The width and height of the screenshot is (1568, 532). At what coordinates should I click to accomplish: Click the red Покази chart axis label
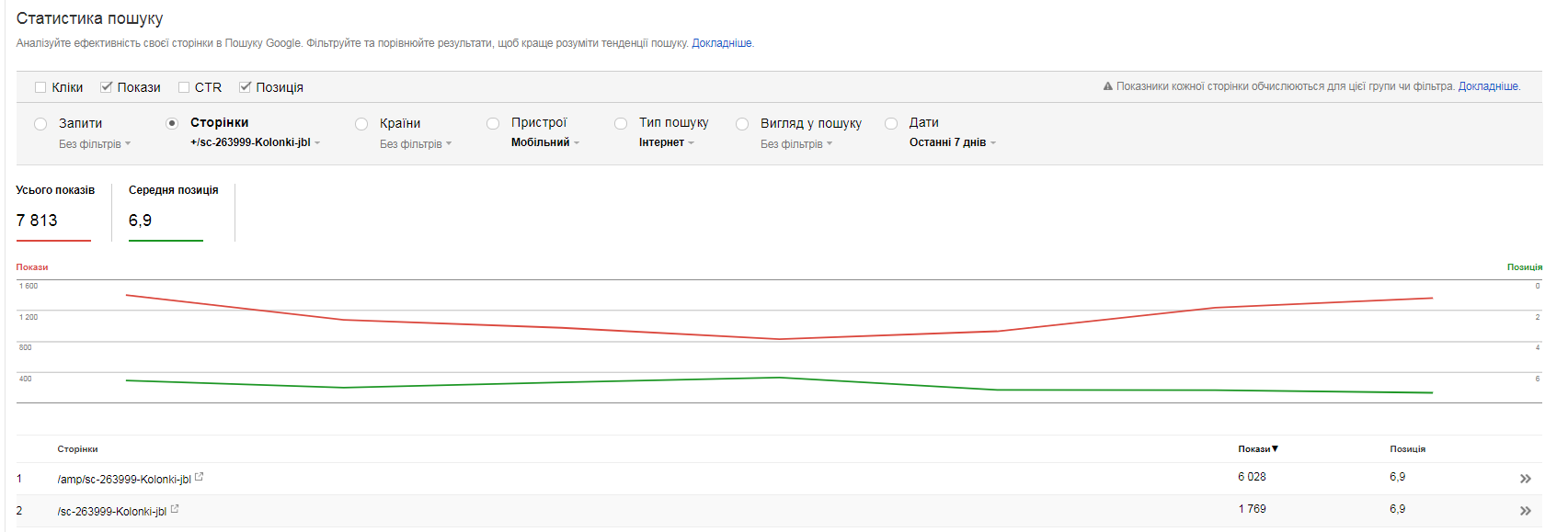(32, 267)
